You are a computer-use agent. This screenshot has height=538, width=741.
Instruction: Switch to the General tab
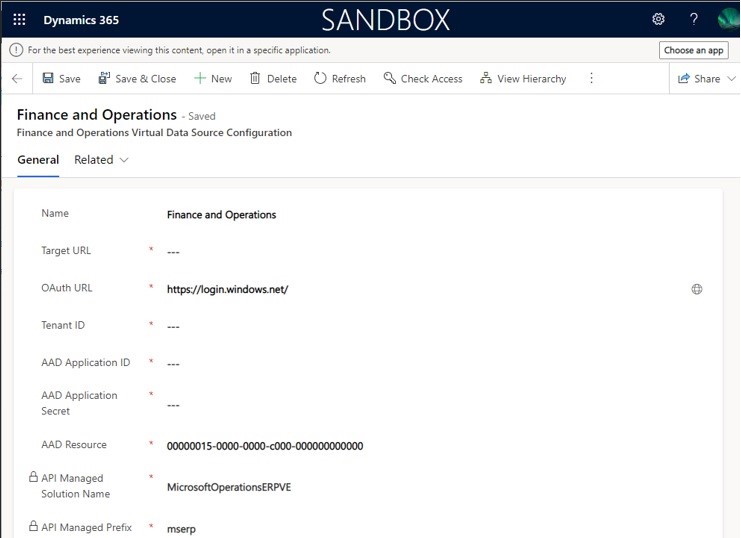(38, 160)
